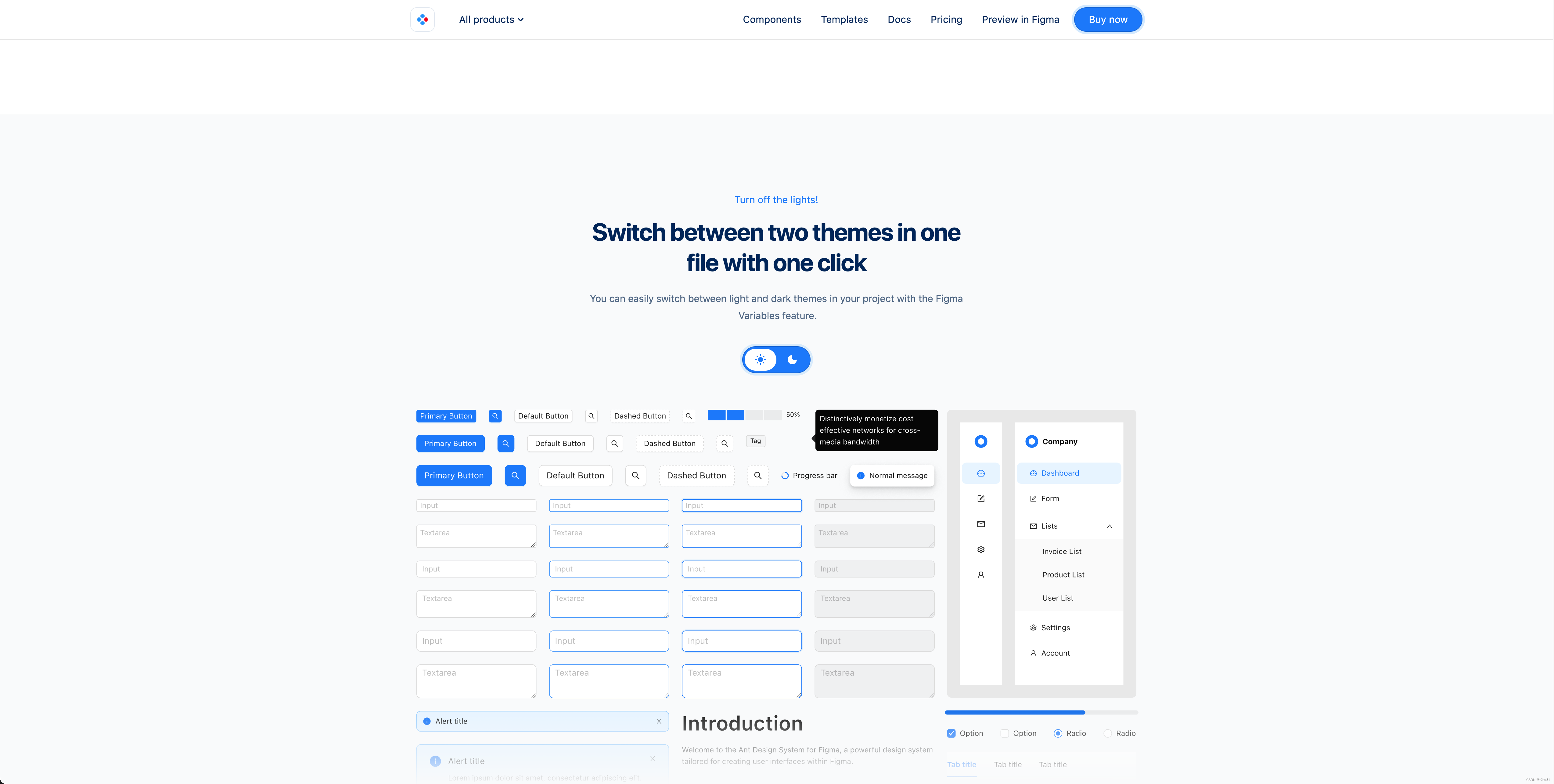This screenshot has height=784, width=1554.
Task: Click the edit/form icon in the sidebar
Action: (x=981, y=499)
